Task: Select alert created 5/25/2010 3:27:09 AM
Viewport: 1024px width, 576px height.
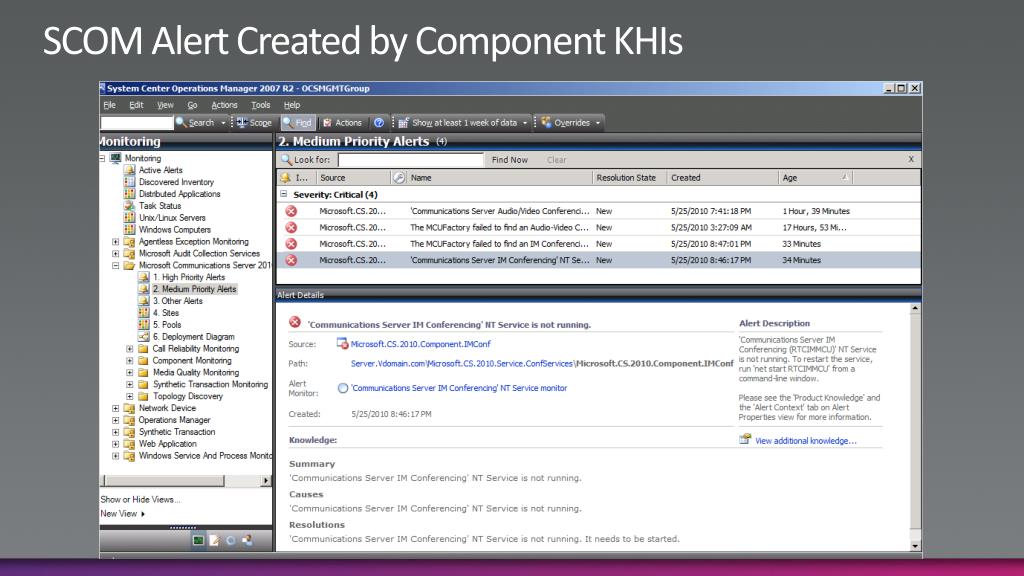Action: click(x=599, y=227)
